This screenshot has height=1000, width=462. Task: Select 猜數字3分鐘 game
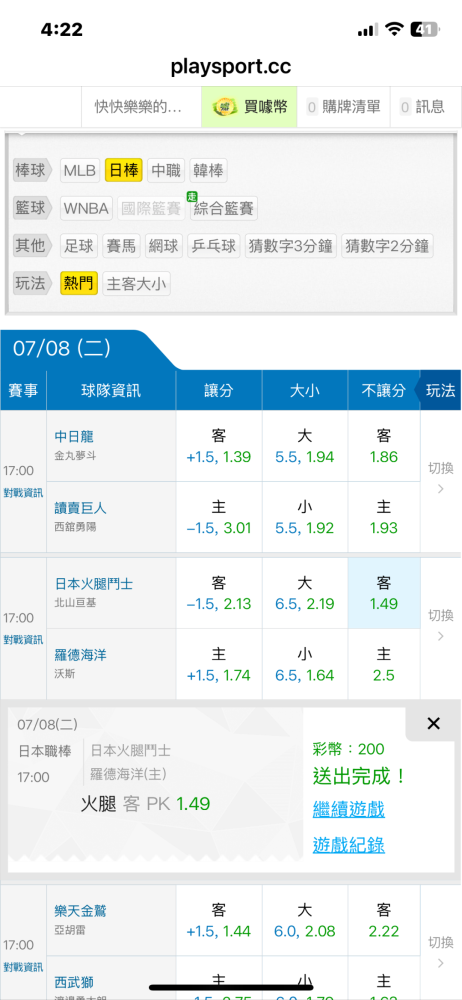click(290, 246)
